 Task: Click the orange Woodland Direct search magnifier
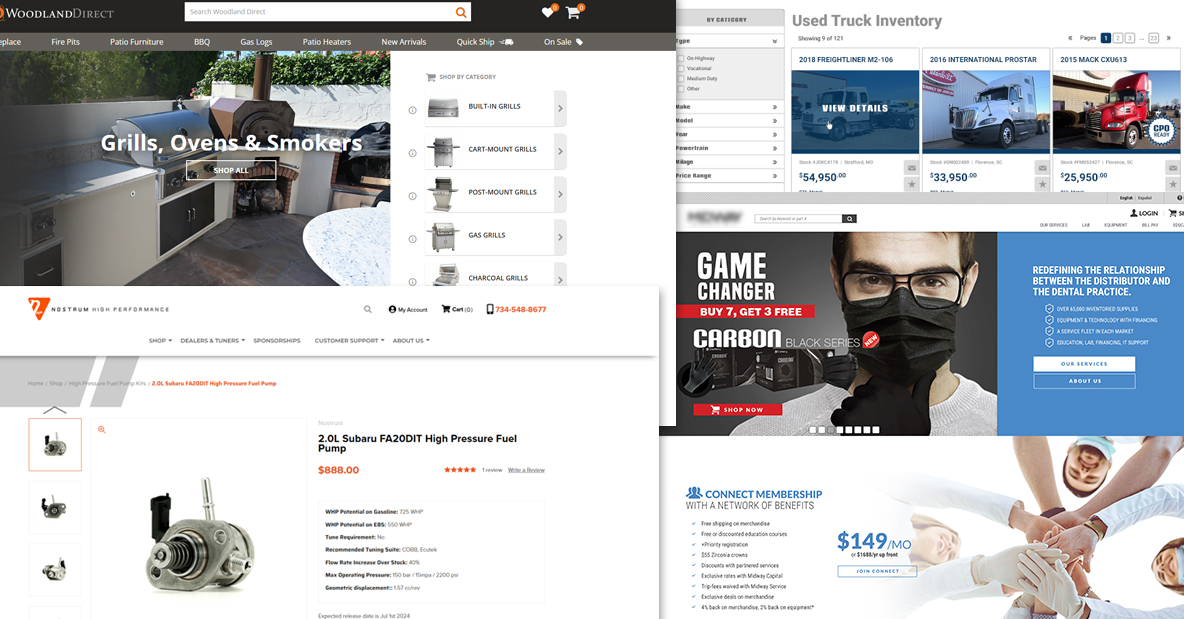[x=461, y=12]
